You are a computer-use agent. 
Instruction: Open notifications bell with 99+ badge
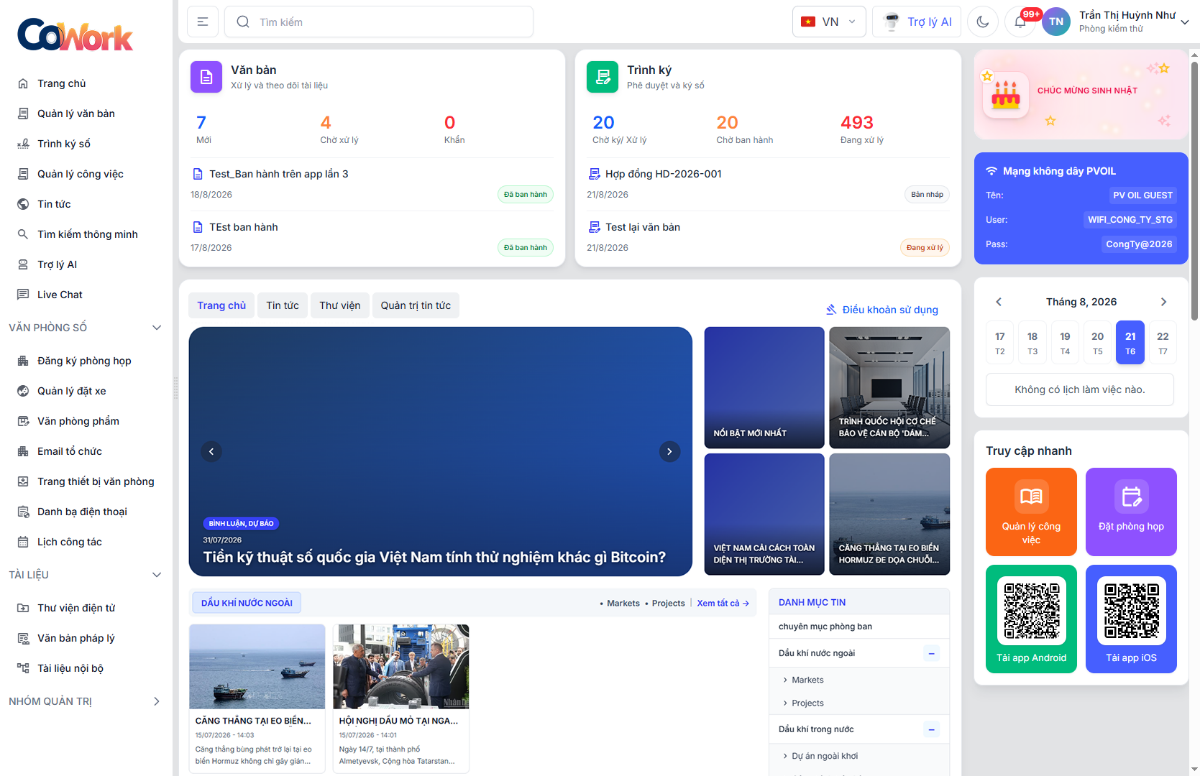1020,22
